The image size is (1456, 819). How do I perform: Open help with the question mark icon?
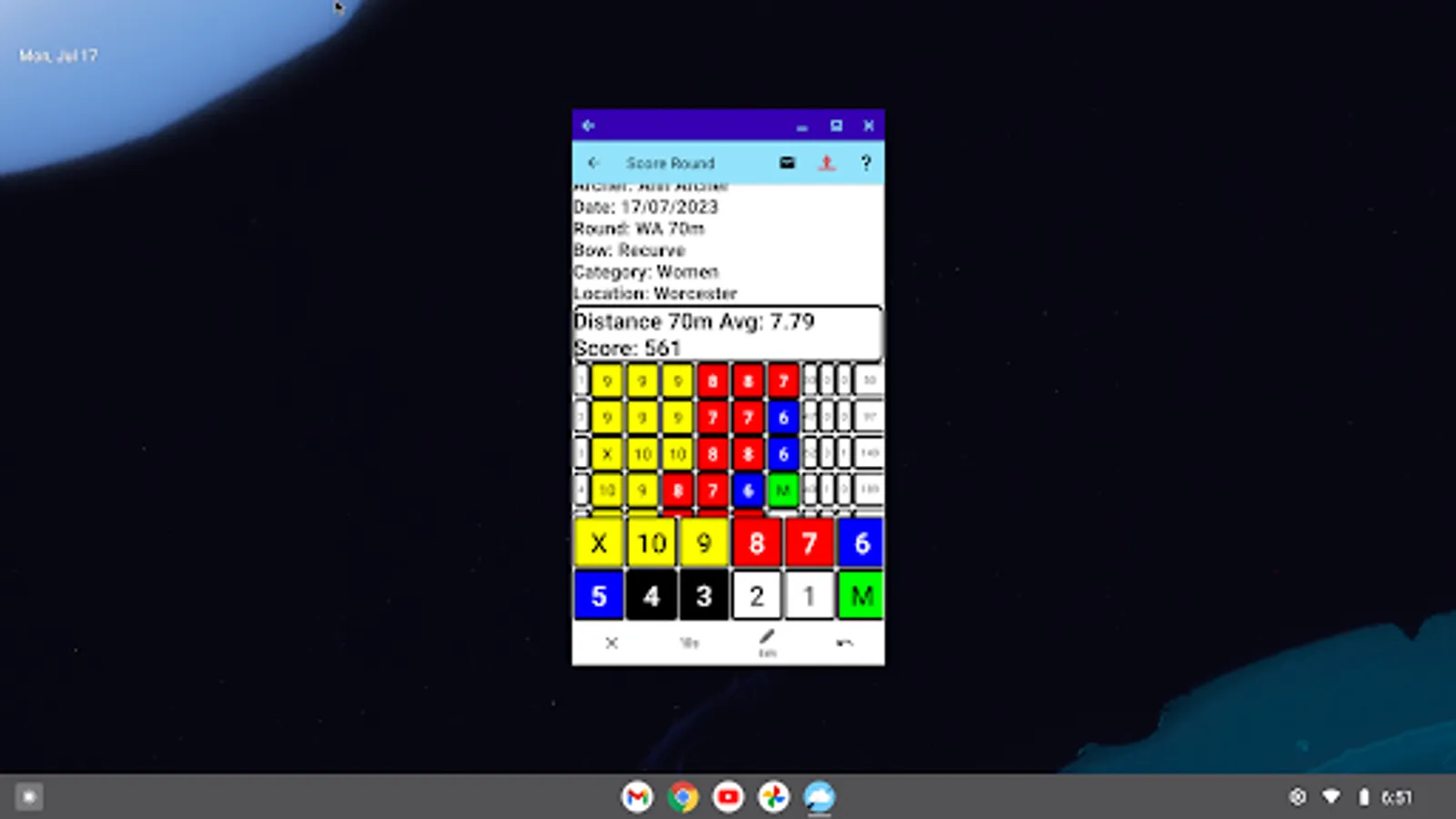[865, 163]
